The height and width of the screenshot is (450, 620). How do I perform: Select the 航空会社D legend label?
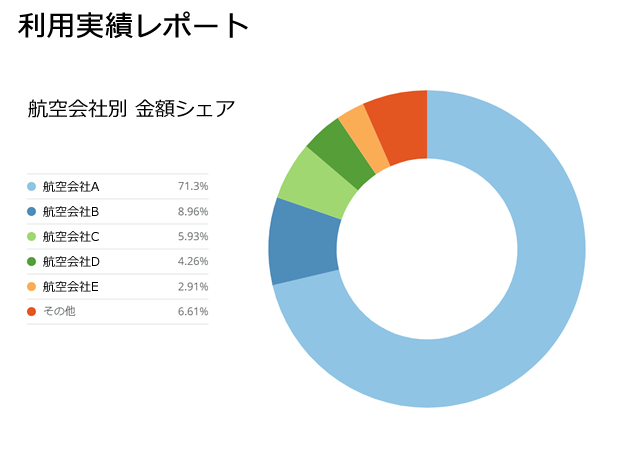(71, 262)
